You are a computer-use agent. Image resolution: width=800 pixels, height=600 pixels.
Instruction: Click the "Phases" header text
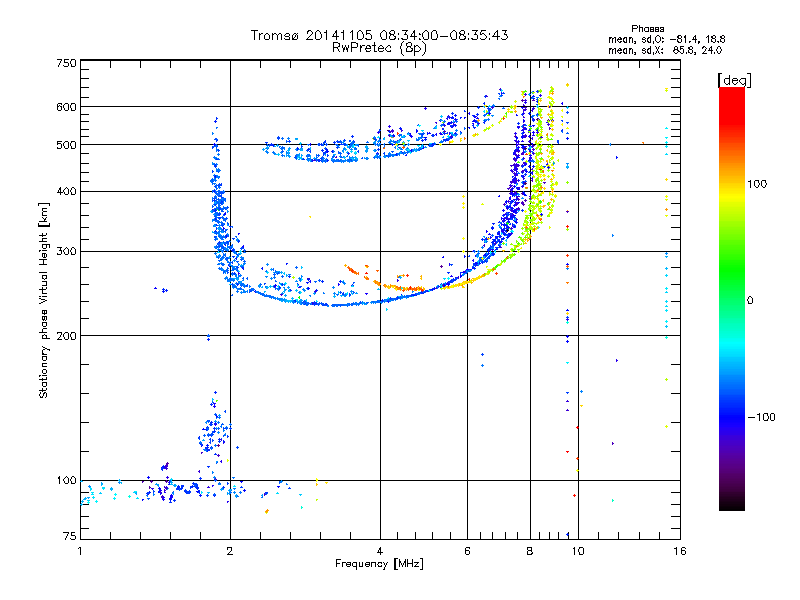click(647, 29)
